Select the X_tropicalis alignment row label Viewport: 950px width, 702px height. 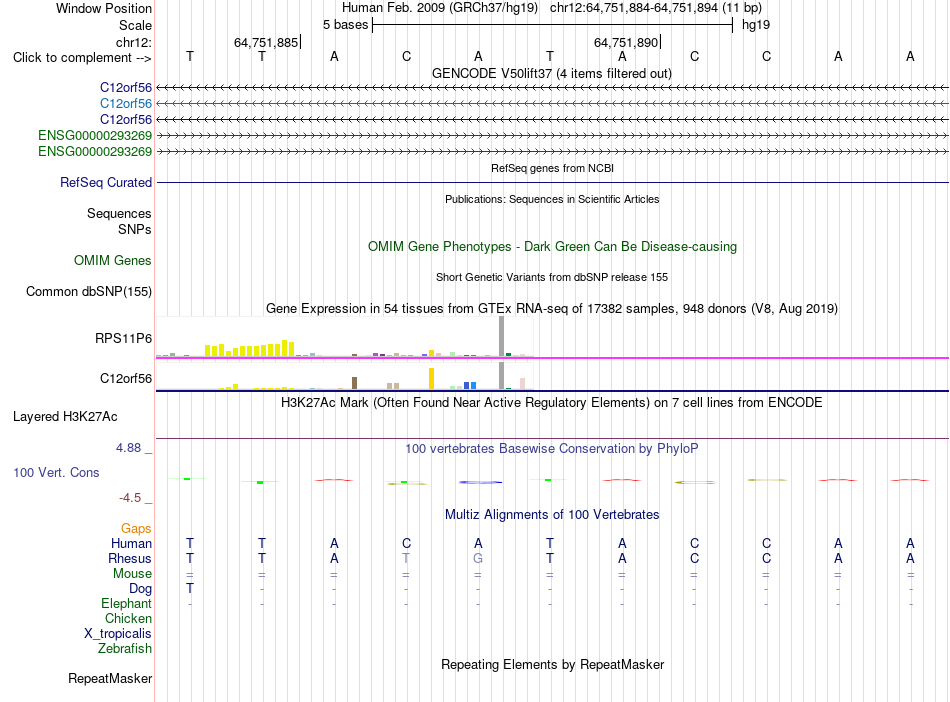(x=118, y=634)
